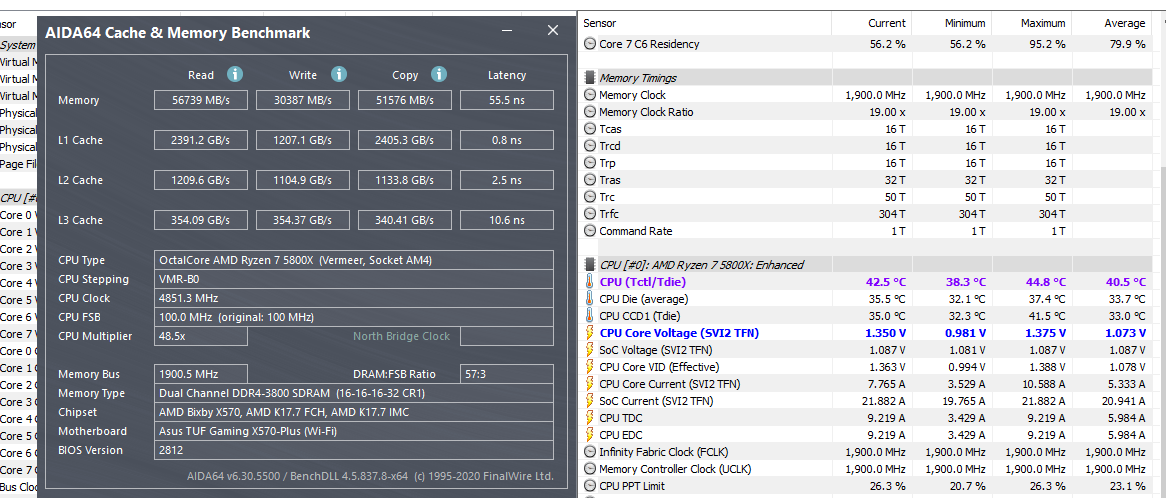Click the CPU Multiplier field 48.5x

[x=201, y=337]
